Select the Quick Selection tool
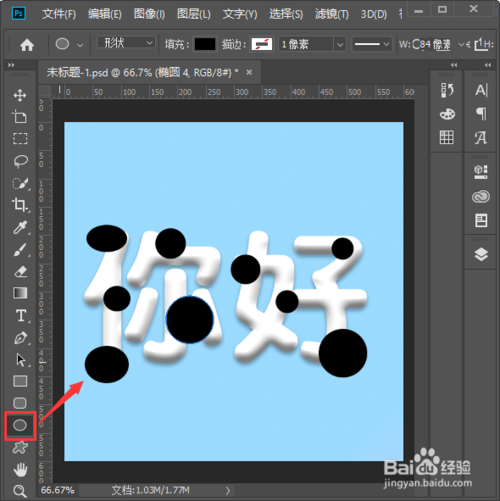This screenshot has width=500, height=501. 20,183
